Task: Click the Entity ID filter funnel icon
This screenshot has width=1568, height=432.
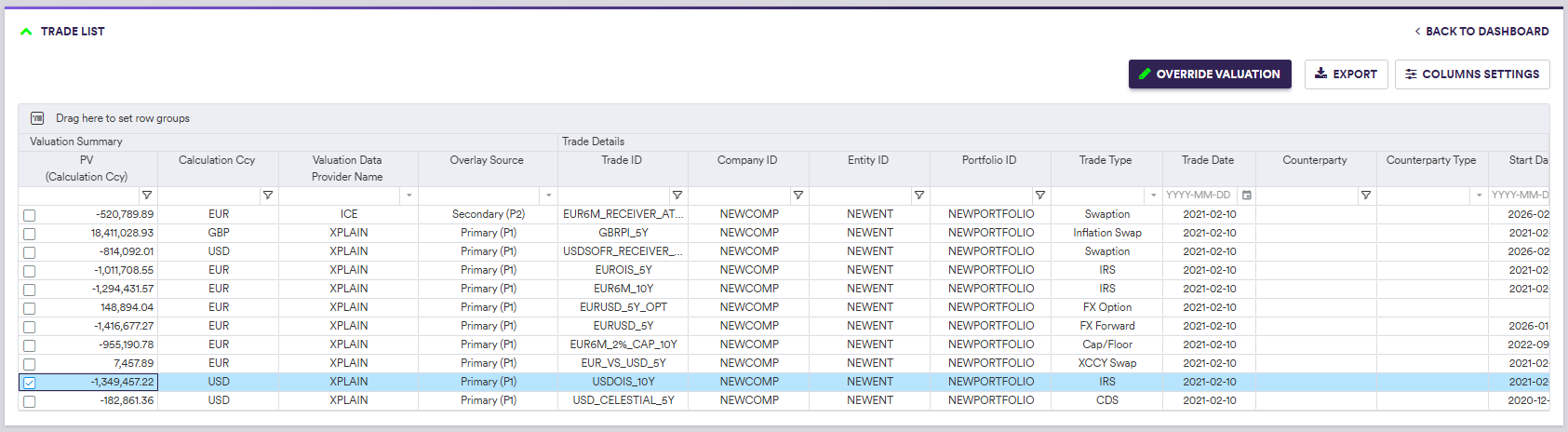Action: click(x=918, y=196)
